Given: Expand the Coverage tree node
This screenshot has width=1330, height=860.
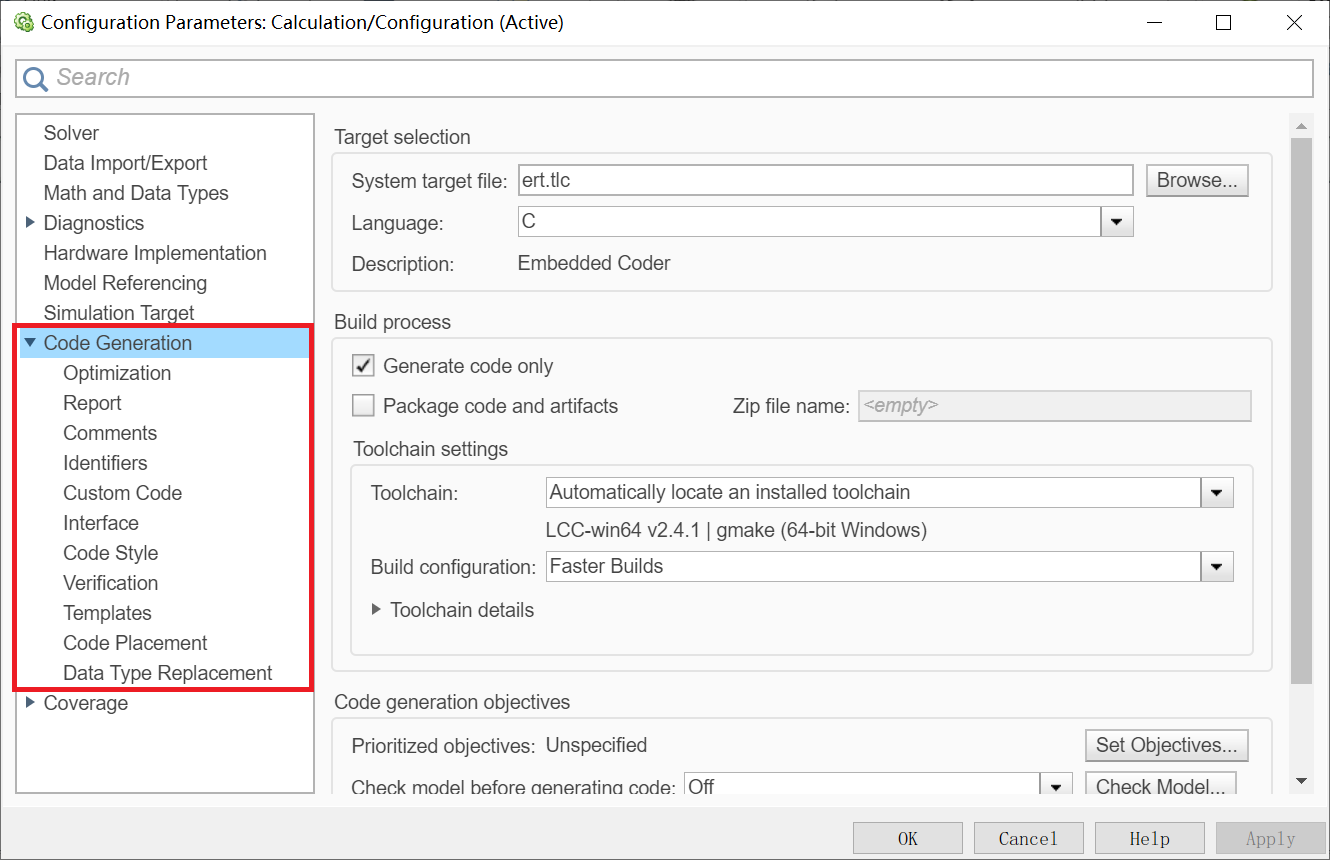Looking at the screenshot, I should coord(30,703).
